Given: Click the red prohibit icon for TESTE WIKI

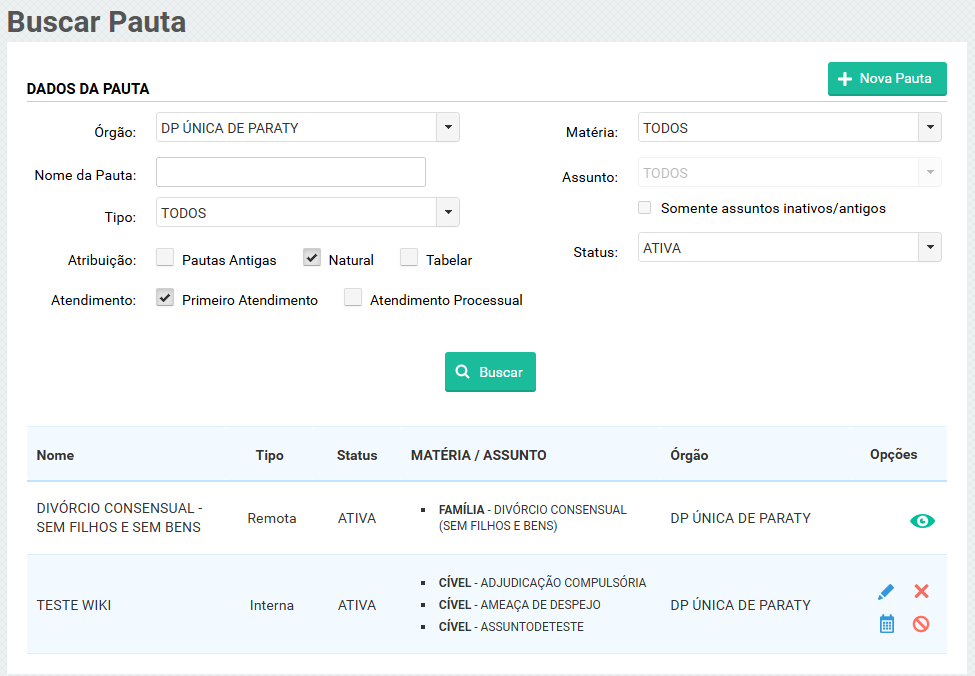Looking at the screenshot, I should (921, 624).
